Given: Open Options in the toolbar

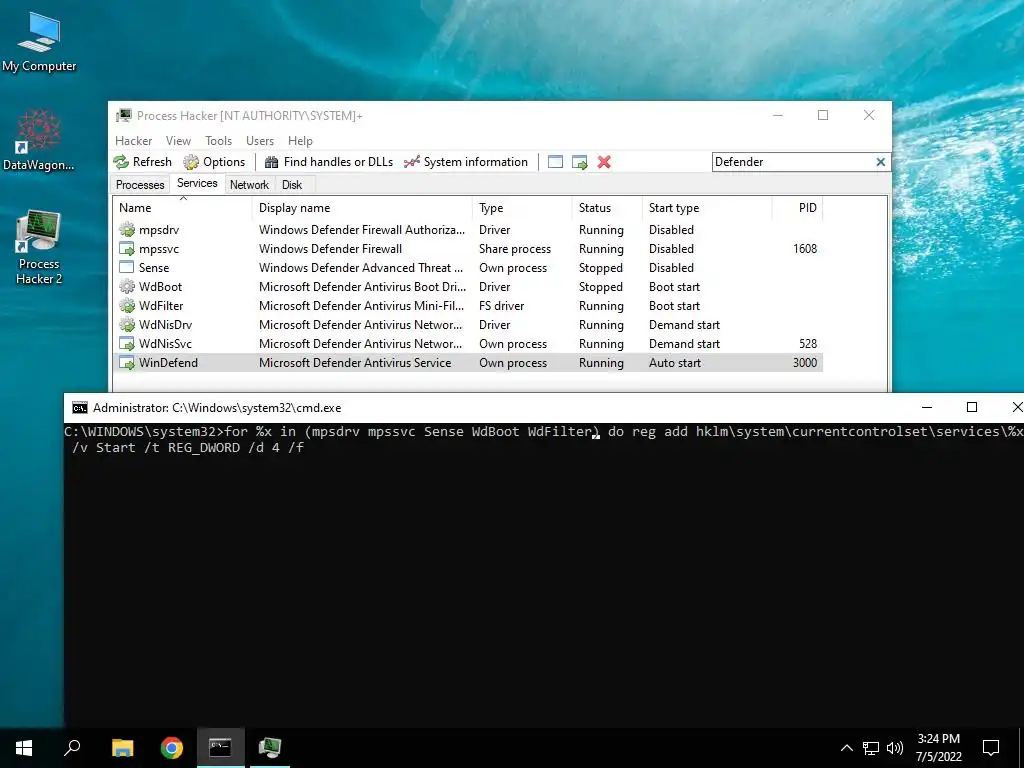Looking at the screenshot, I should (x=214, y=162).
